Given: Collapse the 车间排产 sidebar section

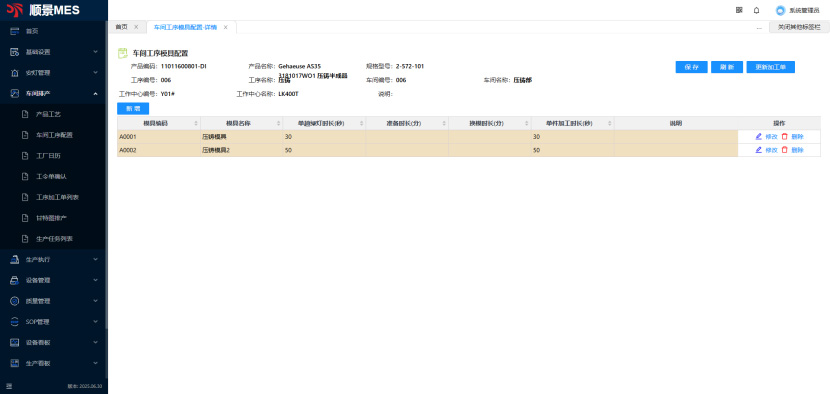Looking at the screenshot, I should [96, 93].
